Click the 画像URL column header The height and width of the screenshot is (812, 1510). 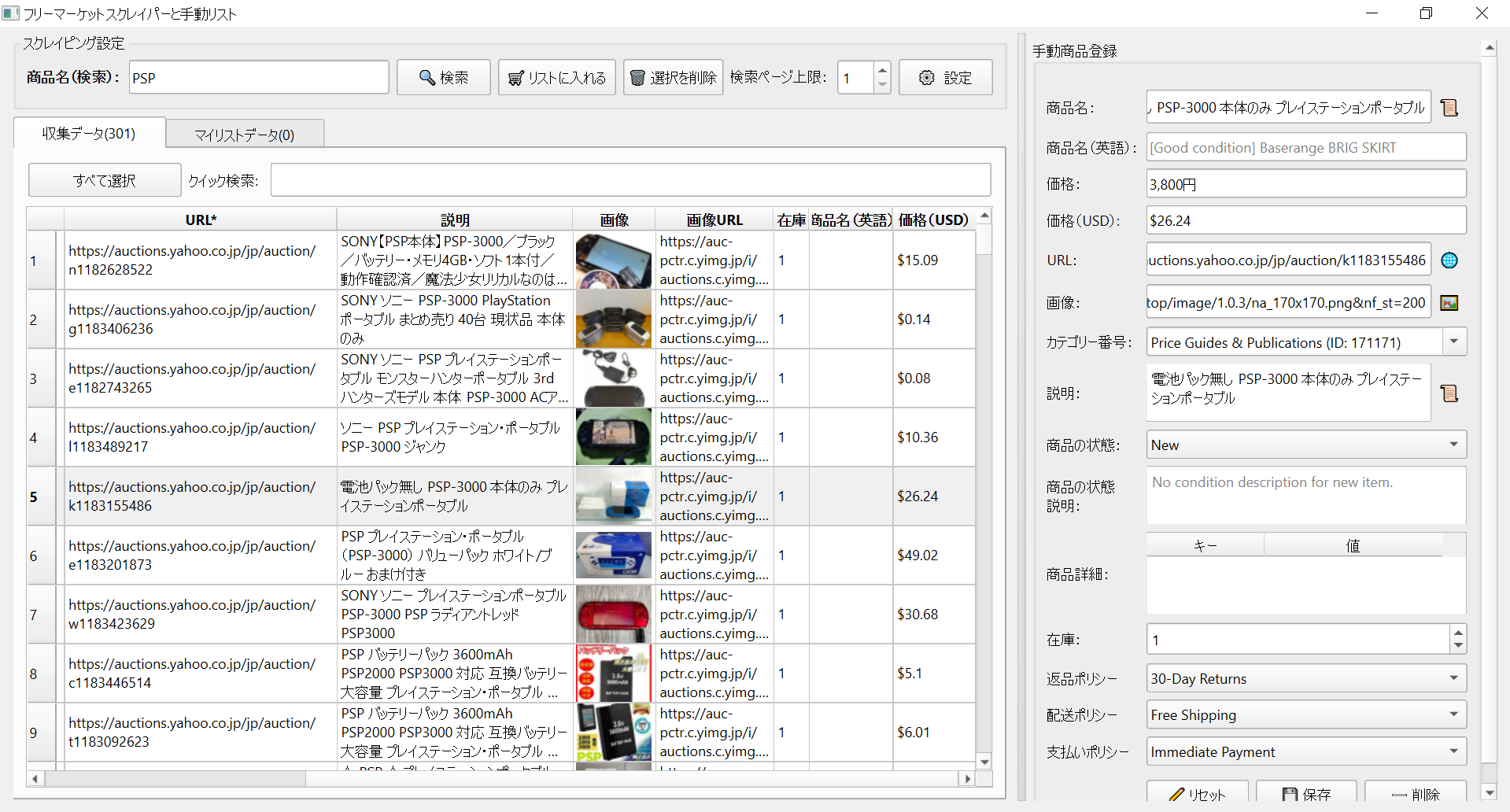tap(714, 220)
